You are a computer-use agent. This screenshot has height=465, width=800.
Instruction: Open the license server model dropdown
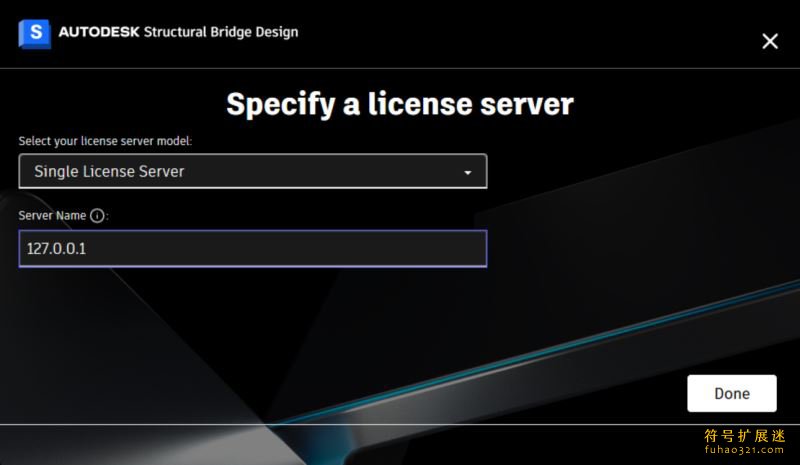pos(253,172)
